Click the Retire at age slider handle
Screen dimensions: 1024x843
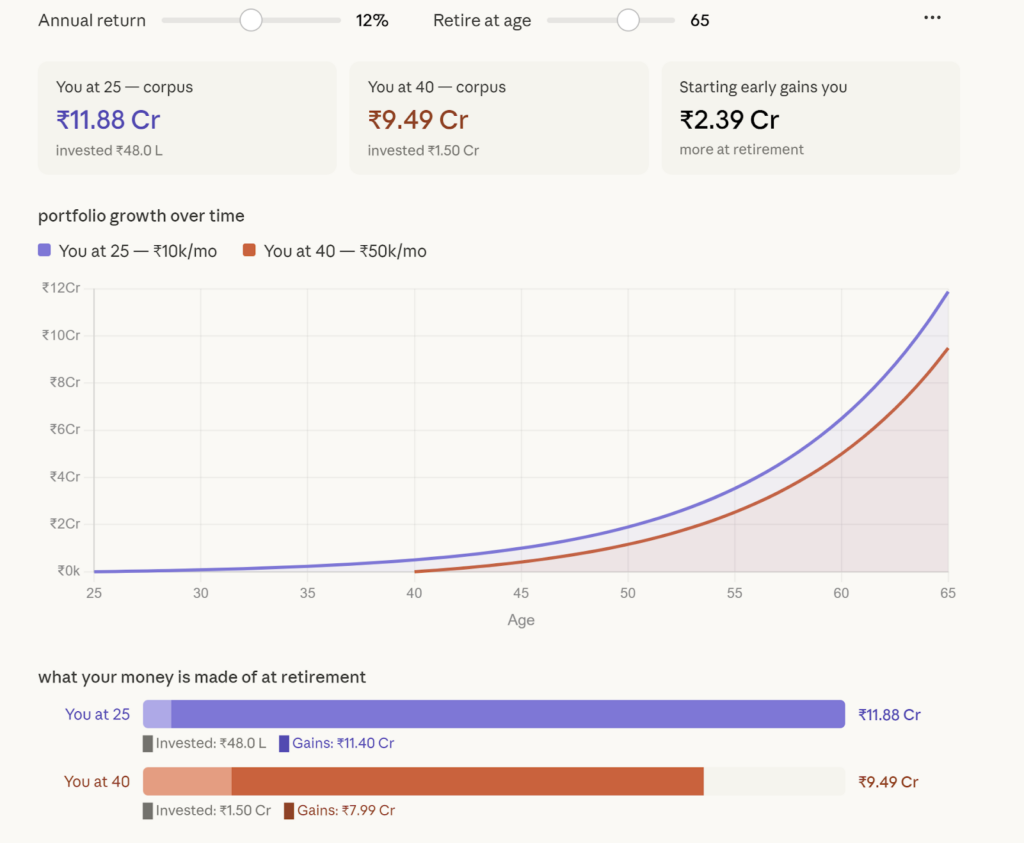tap(628, 20)
